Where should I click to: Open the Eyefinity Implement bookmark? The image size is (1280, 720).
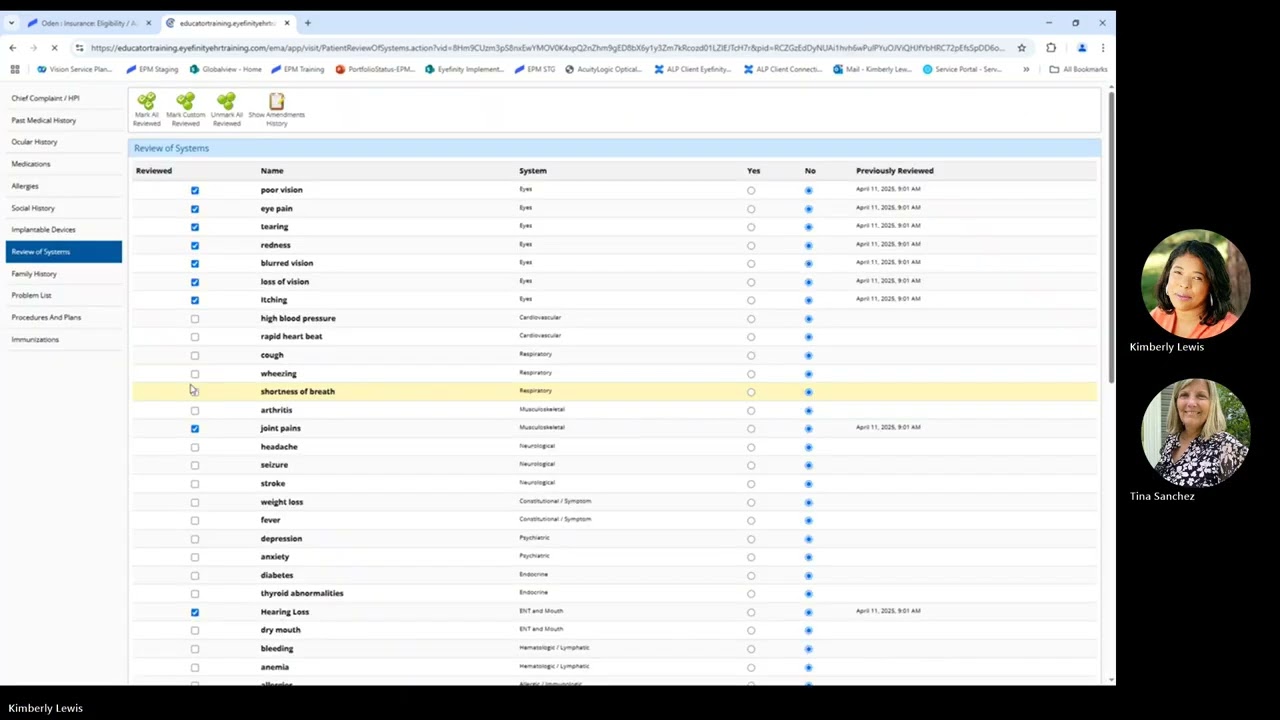tap(464, 69)
